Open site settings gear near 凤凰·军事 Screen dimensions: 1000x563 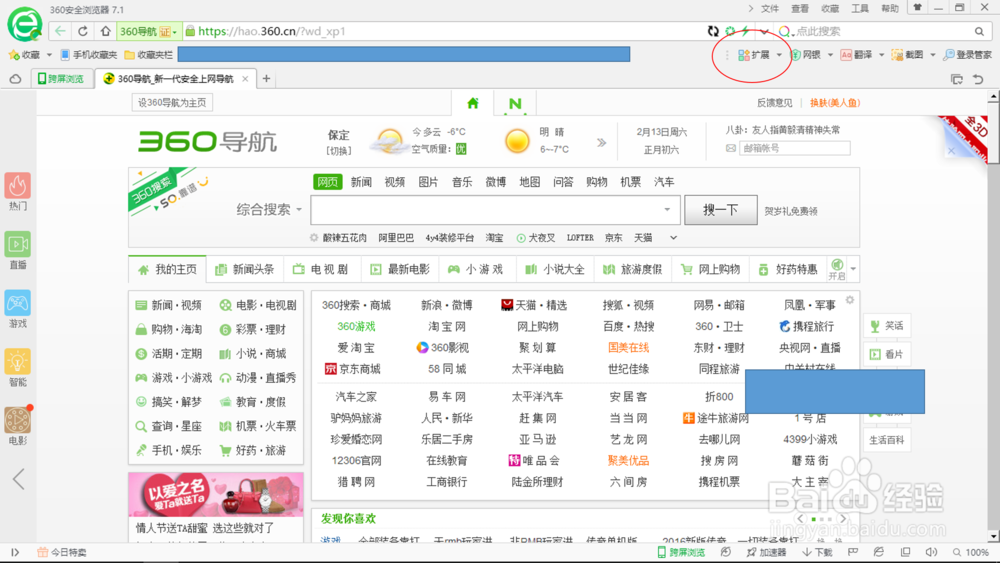pos(849,300)
